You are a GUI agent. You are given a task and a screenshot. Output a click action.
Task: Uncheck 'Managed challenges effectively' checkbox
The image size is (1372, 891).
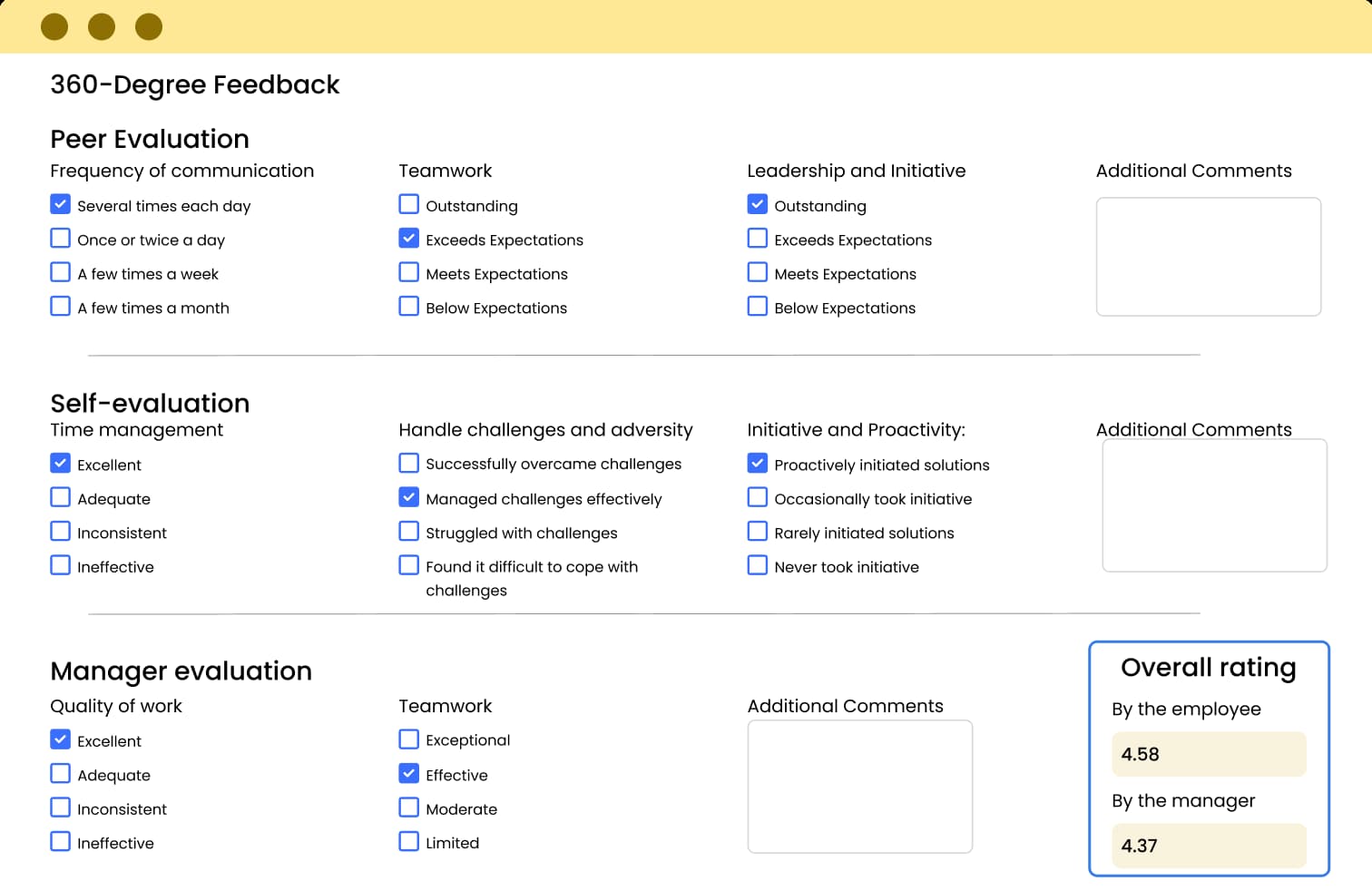(x=409, y=497)
